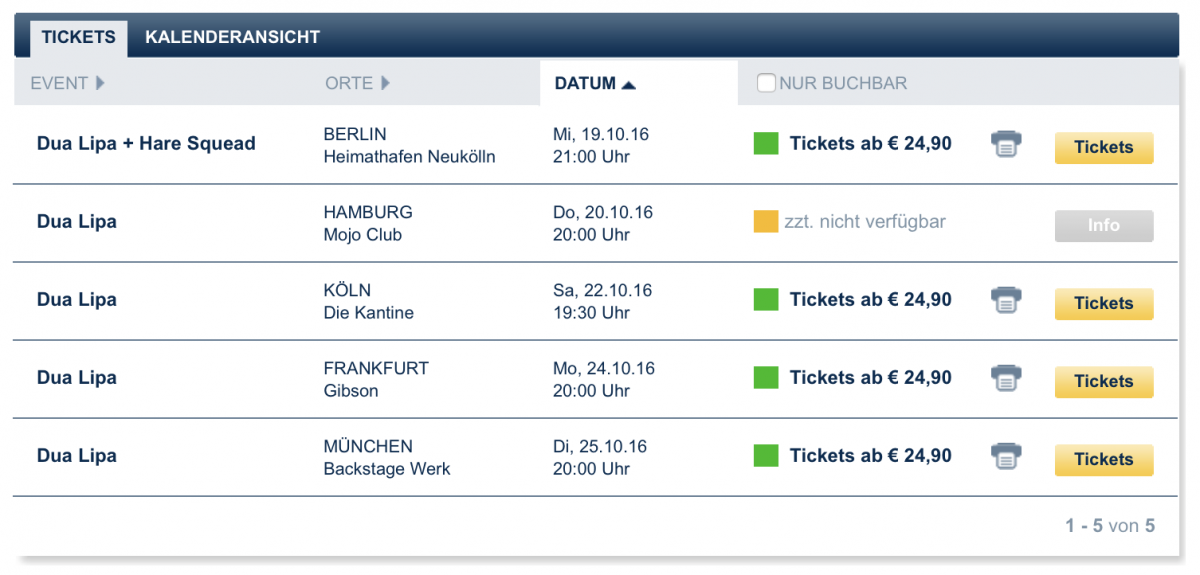Click green availability square for Berlin show

(x=766, y=144)
